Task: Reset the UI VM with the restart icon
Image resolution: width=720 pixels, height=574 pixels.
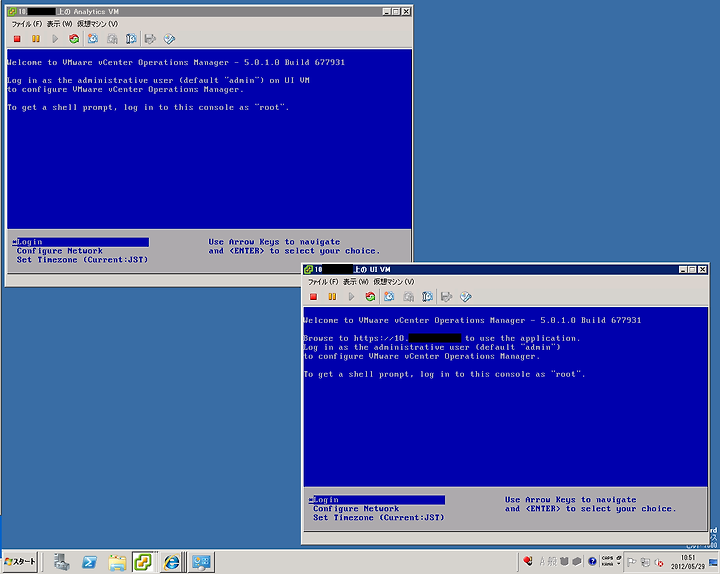Action: (370, 297)
